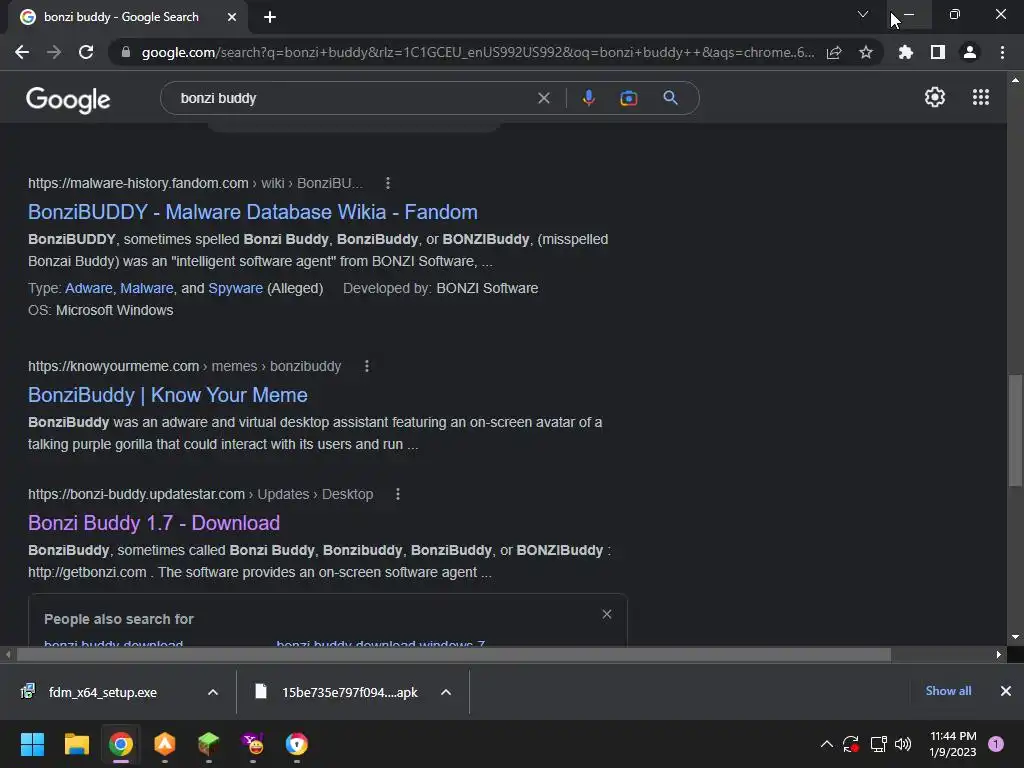1024x768 pixels.
Task: Open the bonzi buddy download windows 7 suggestion
Action: coord(381,643)
